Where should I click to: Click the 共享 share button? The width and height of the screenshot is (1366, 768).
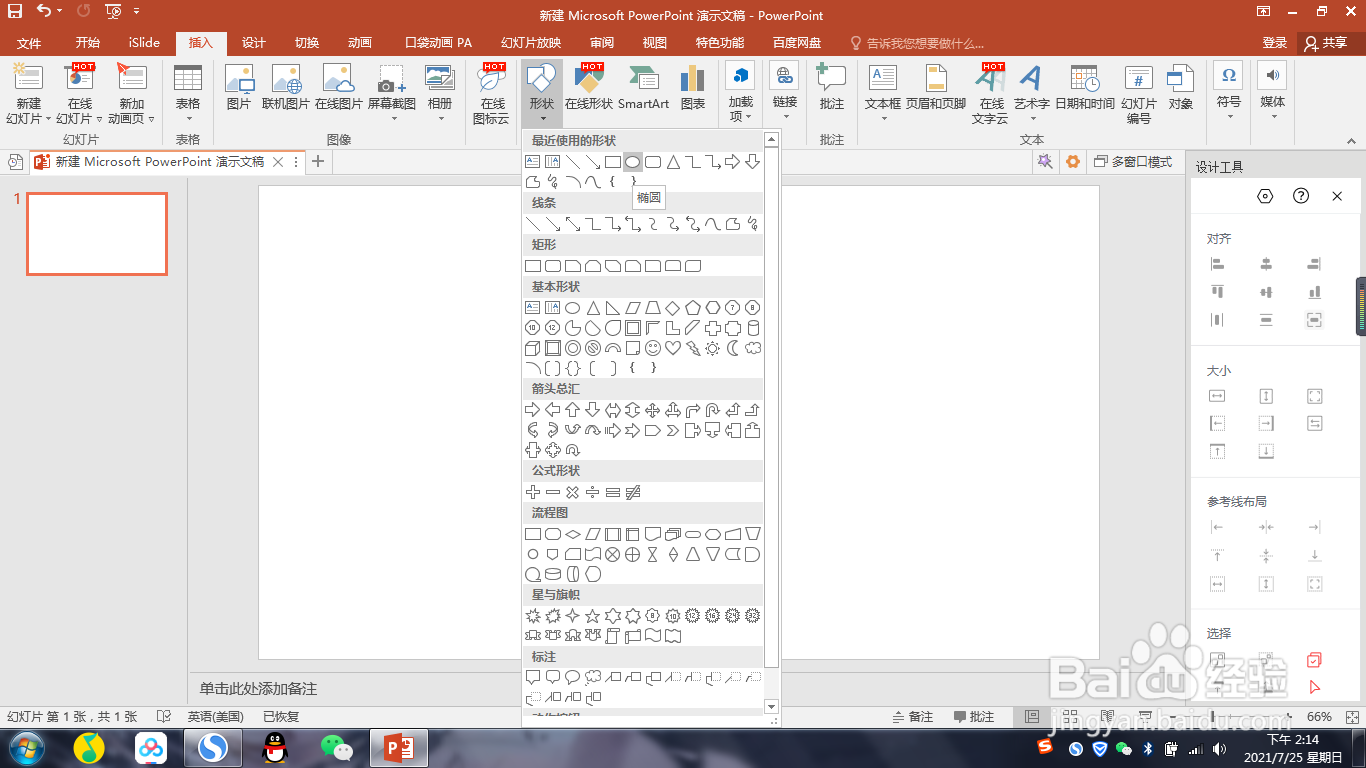pyautogui.click(x=1327, y=43)
